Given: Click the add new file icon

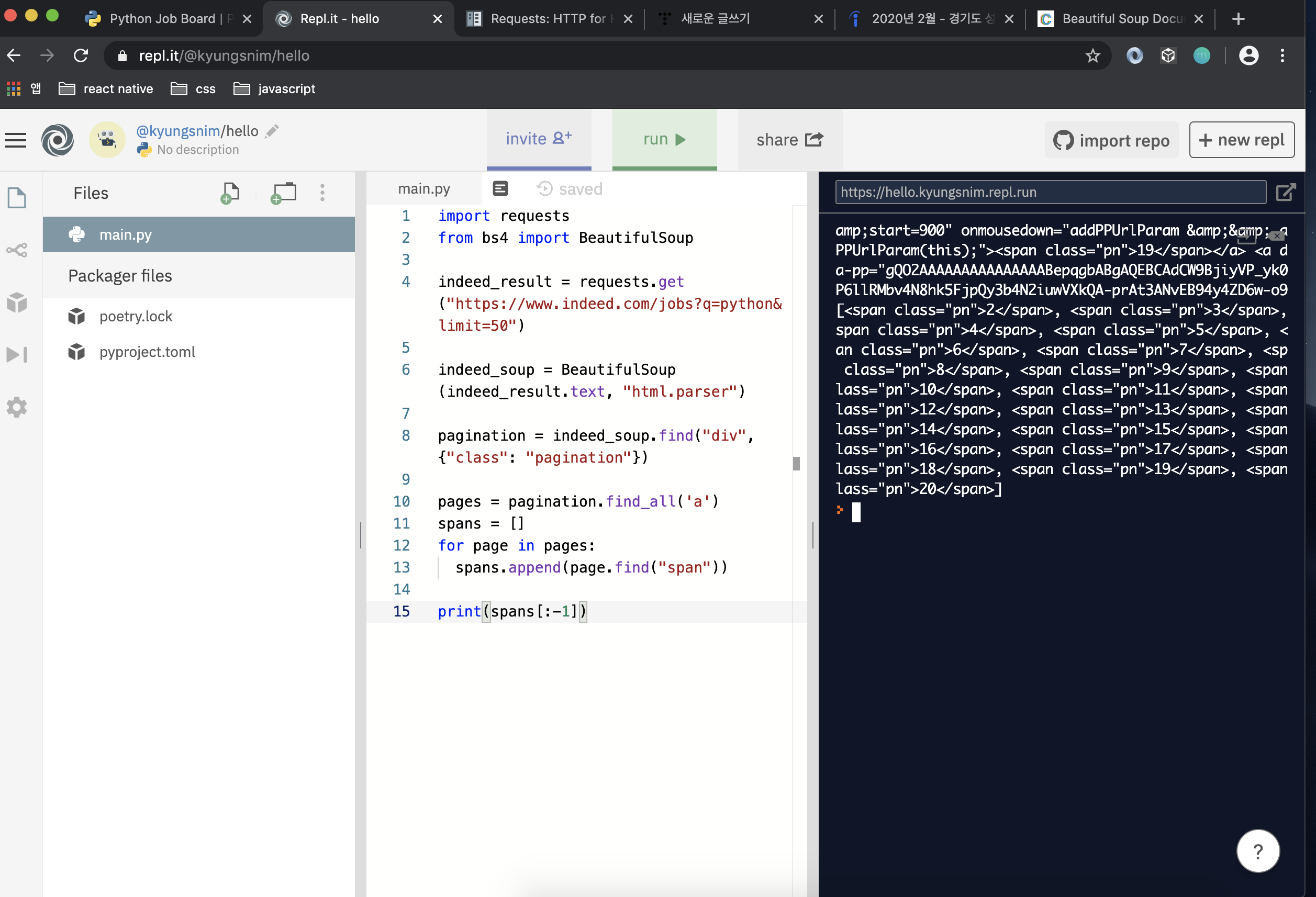Looking at the screenshot, I should pyautogui.click(x=230, y=193).
